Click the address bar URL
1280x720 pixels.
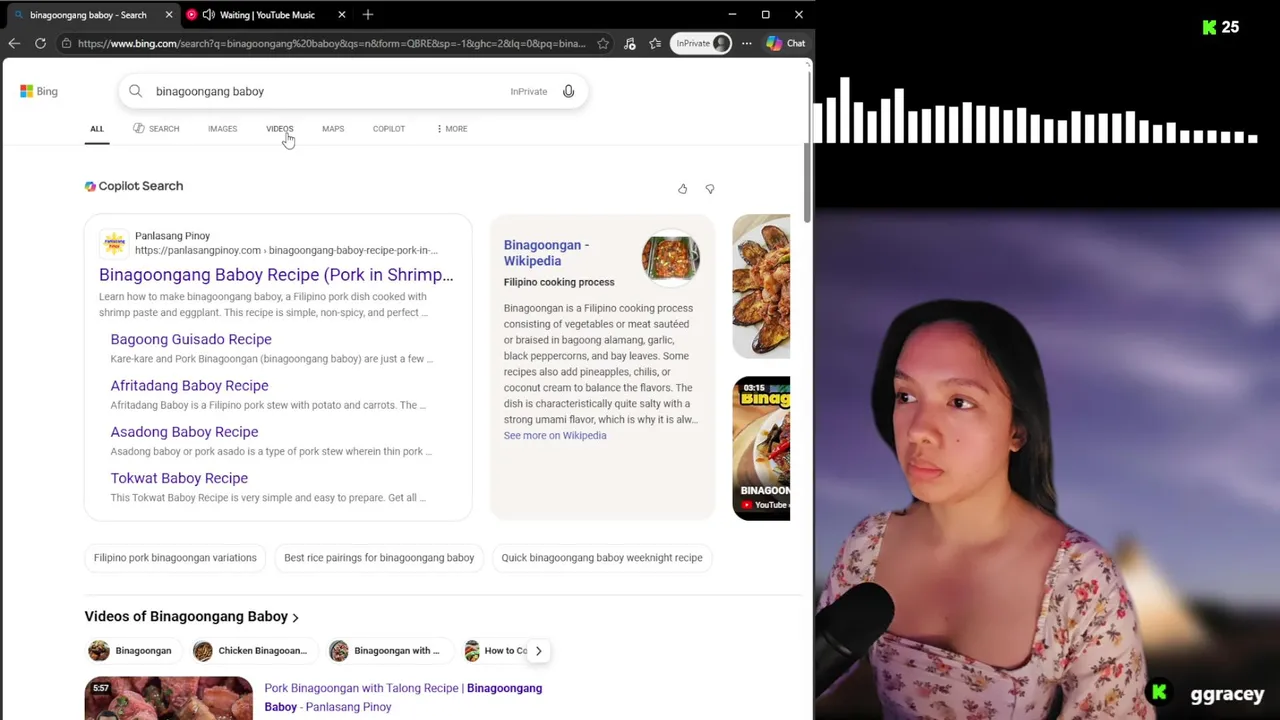[x=331, y=43]
